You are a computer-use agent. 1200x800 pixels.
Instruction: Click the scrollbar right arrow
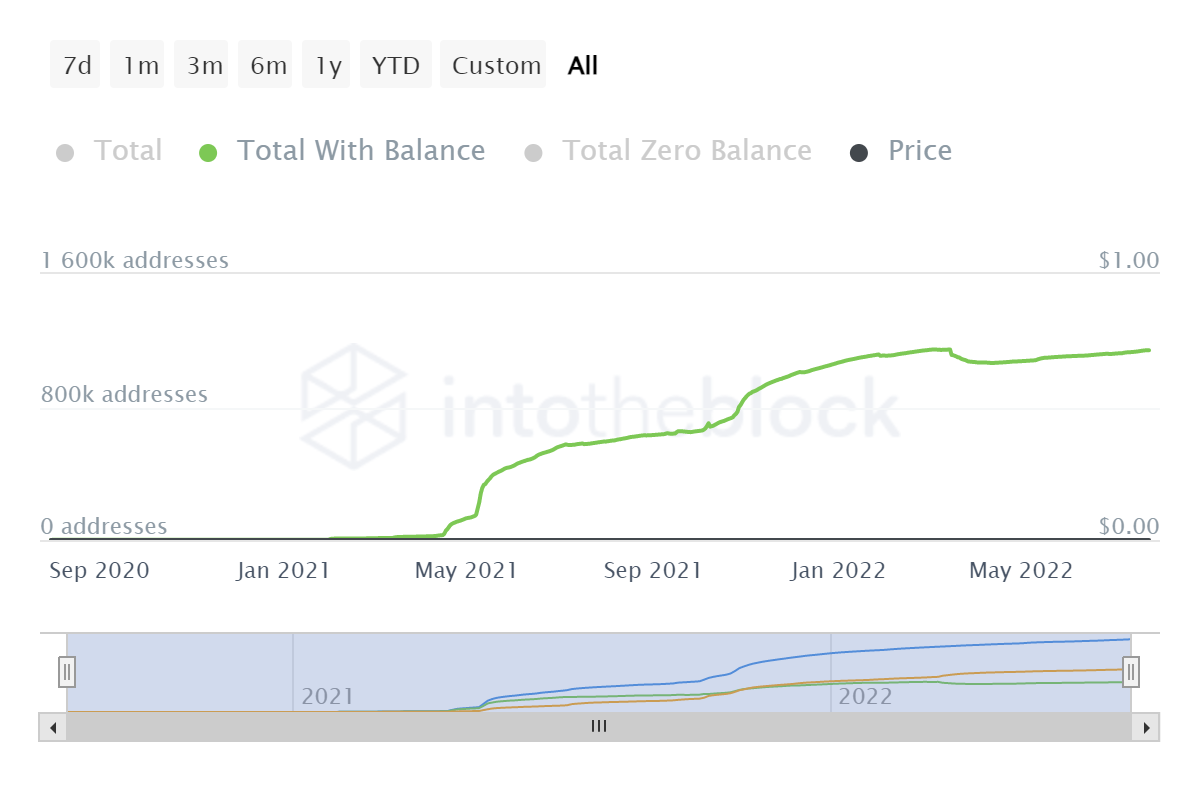point(1147,727)
